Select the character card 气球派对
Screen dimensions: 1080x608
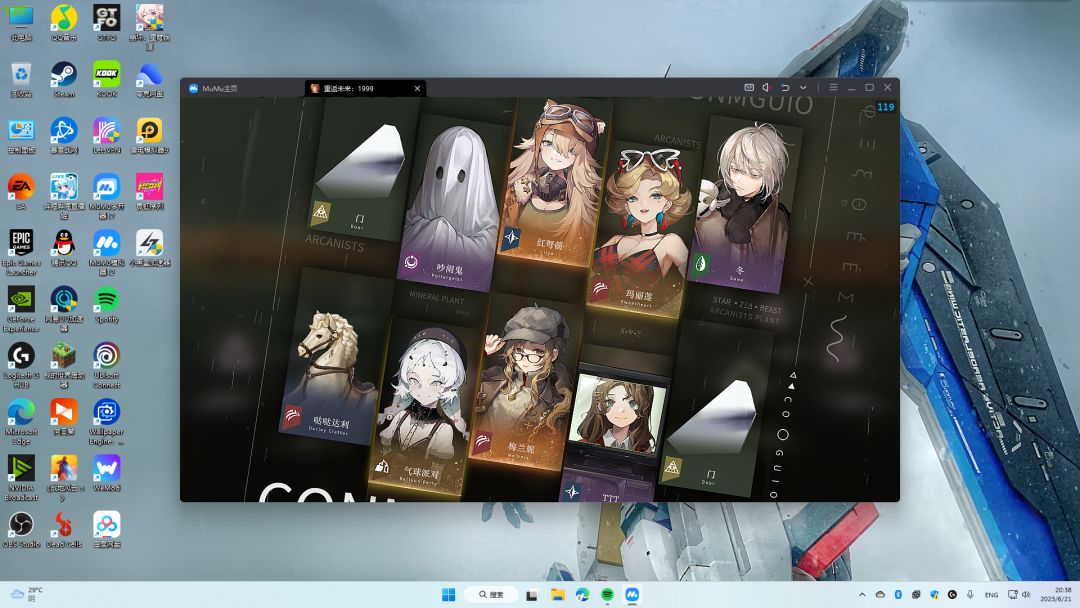(421, 408)
